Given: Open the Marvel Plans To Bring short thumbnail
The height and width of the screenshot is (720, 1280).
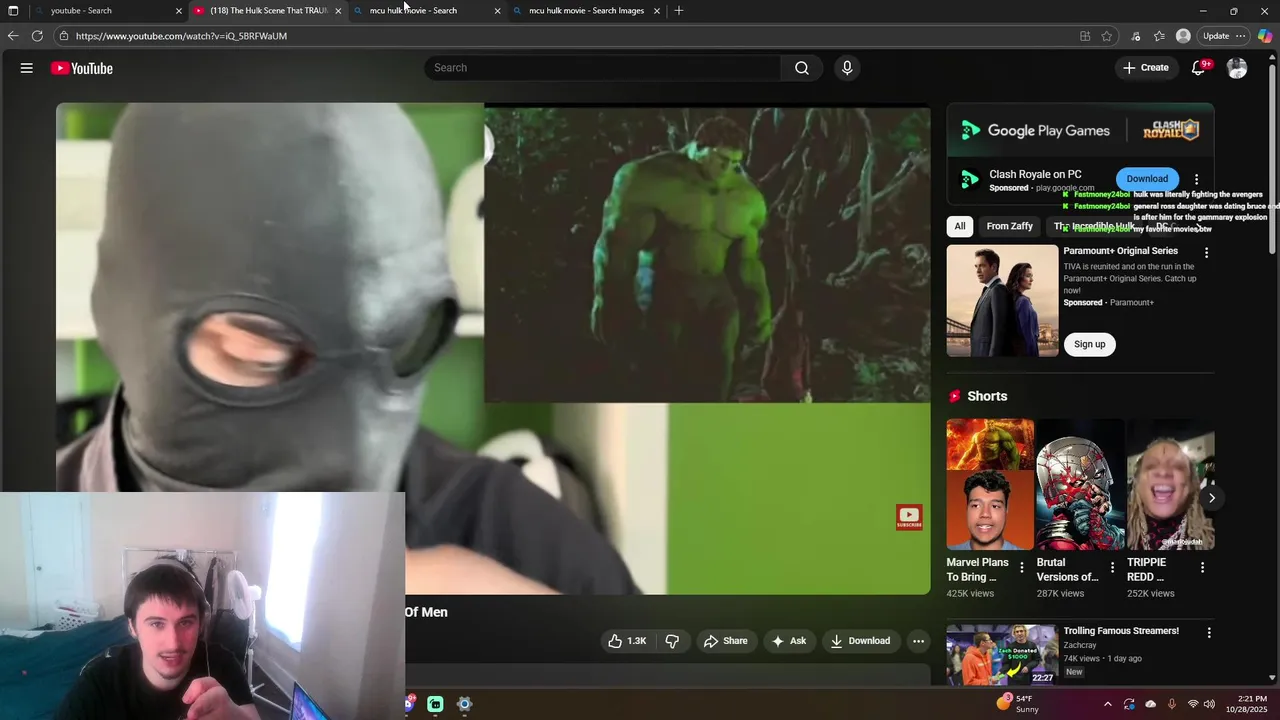Looking at the screenshot, I should (990, 484).
